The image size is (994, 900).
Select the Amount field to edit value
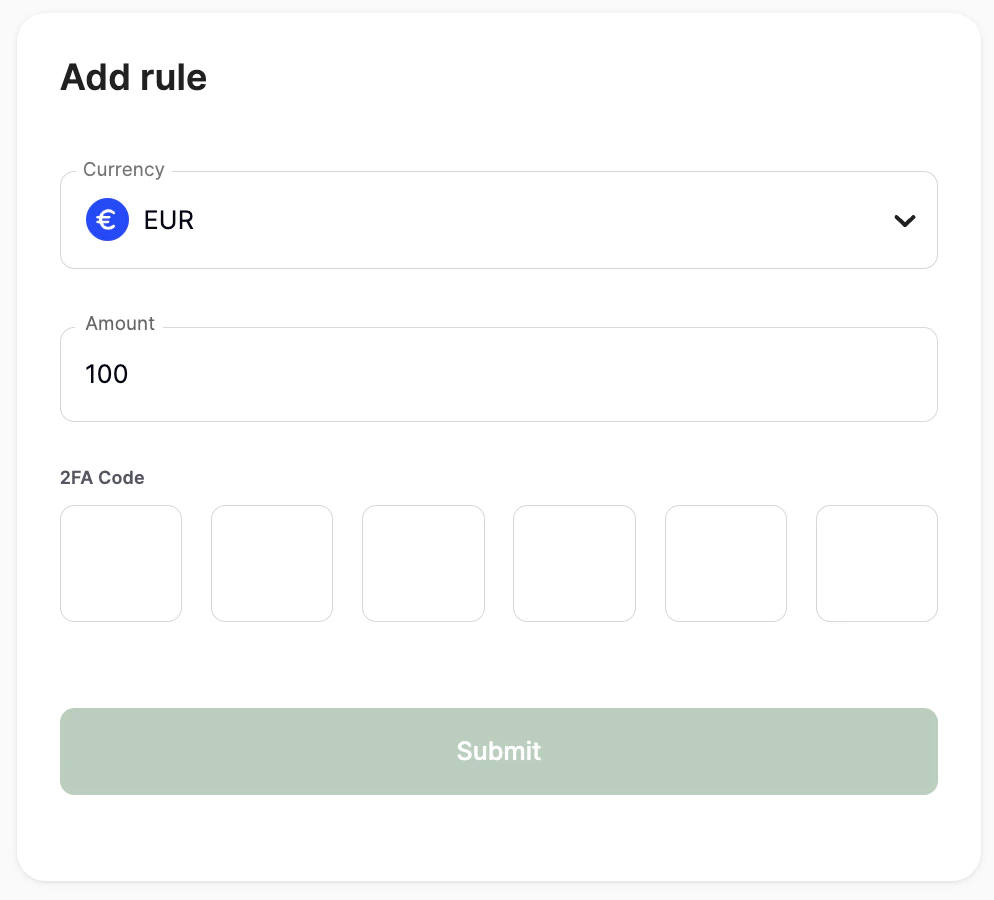499,374
